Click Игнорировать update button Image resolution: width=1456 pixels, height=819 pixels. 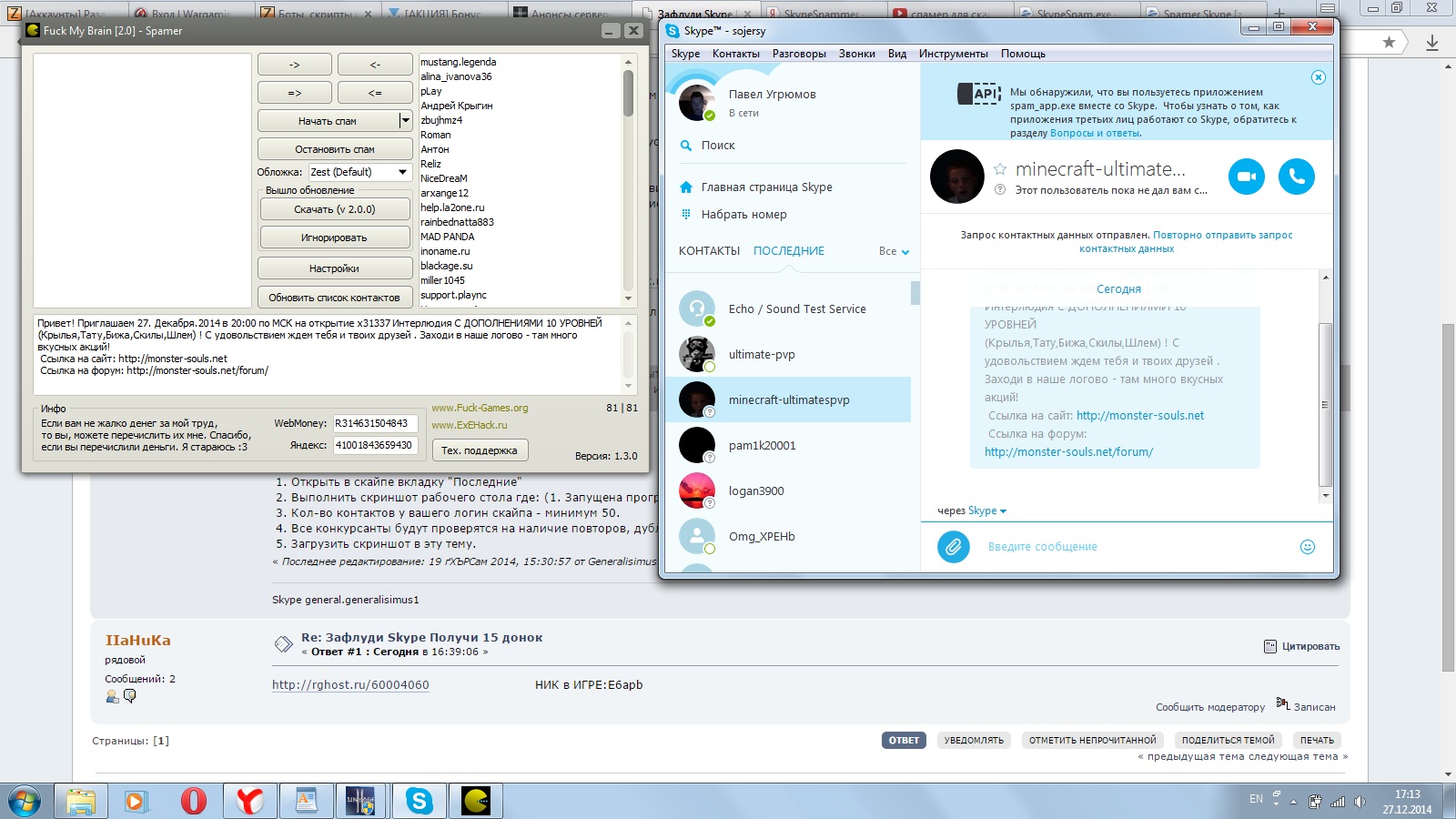(x=334, y=238)
